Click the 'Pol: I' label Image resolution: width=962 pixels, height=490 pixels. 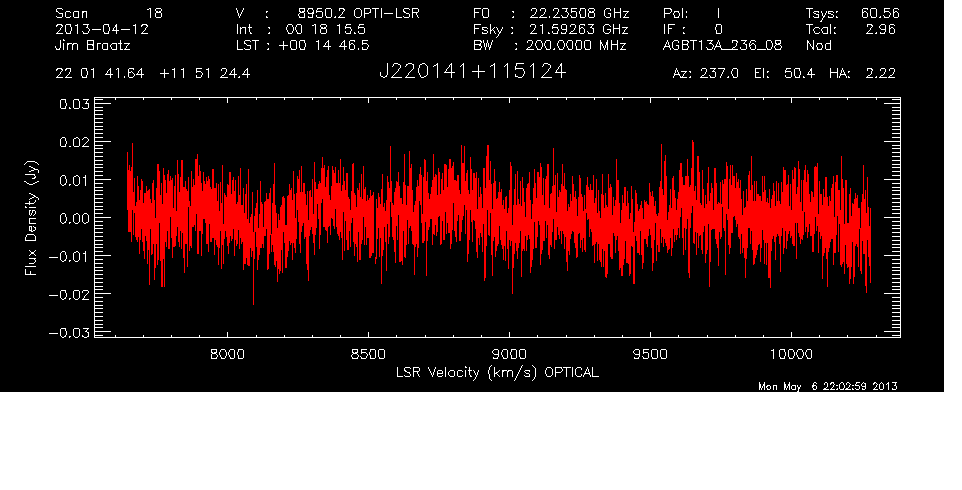[692, 13]
